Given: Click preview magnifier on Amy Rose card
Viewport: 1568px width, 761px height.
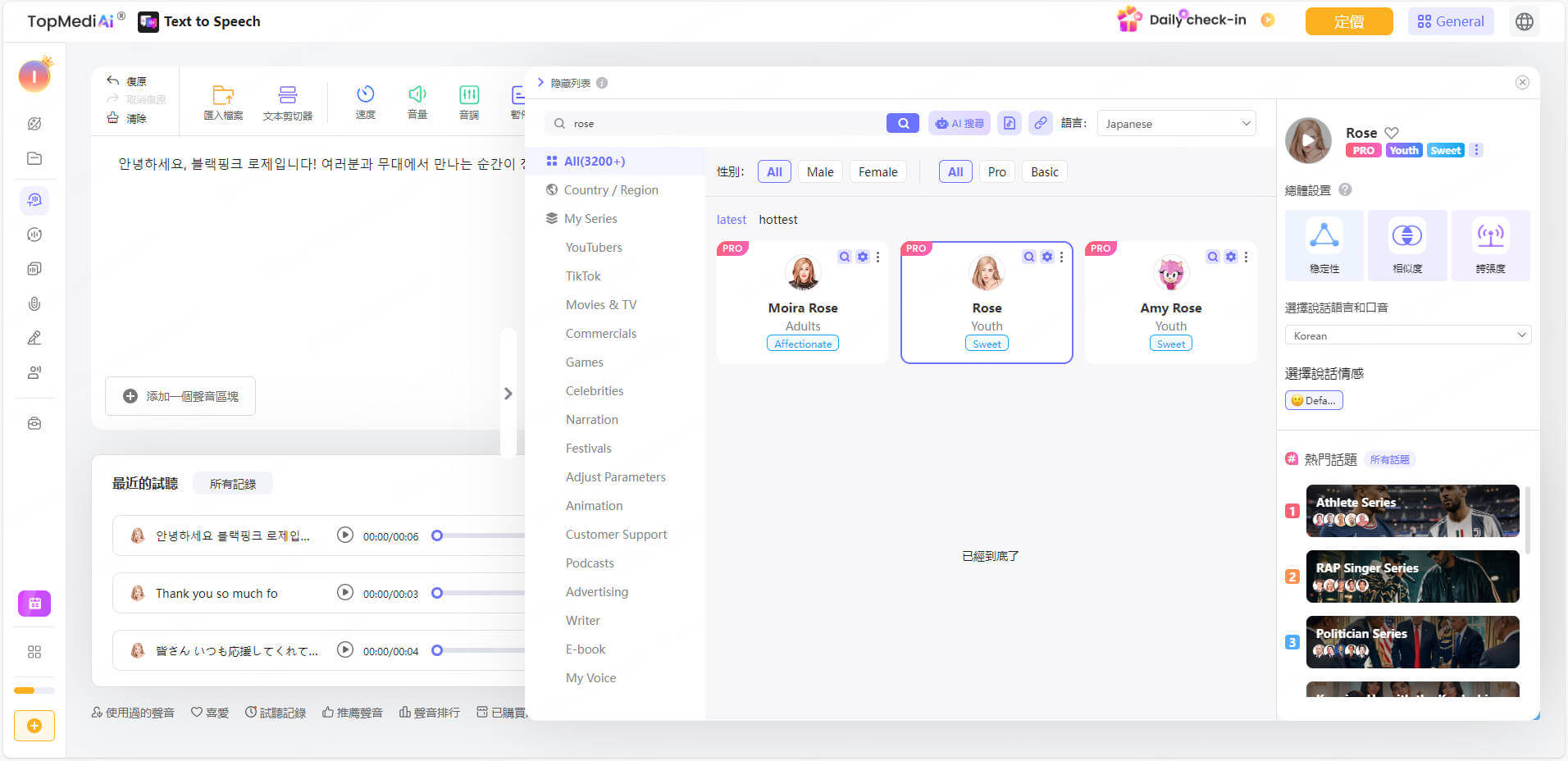Looking at the screenshot, I should pyautogui.click(x=1213, y=257).
